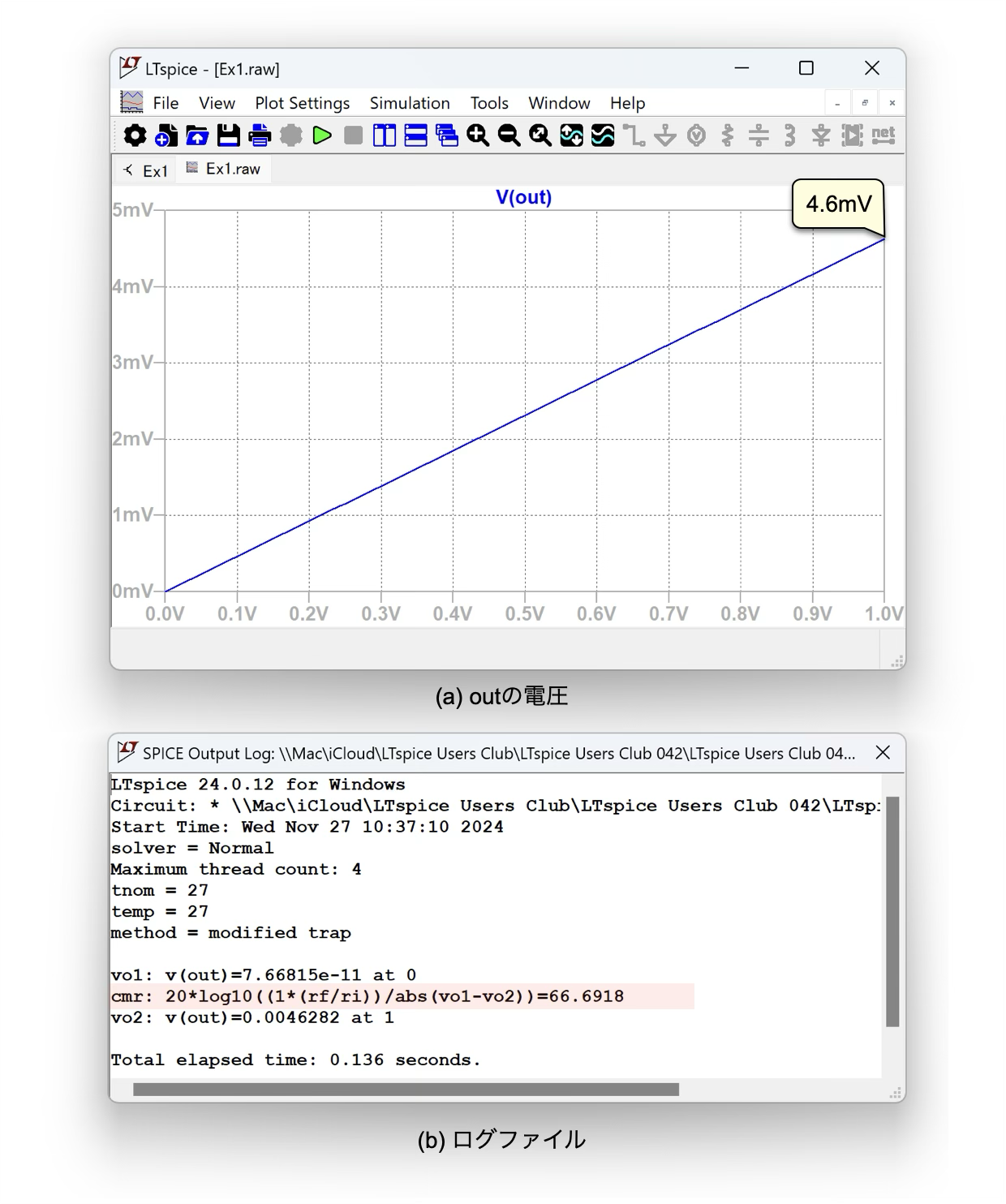
Task: Click the Zoom to fit magnifier
Action: pyautogui.click(x=540, y=135)
